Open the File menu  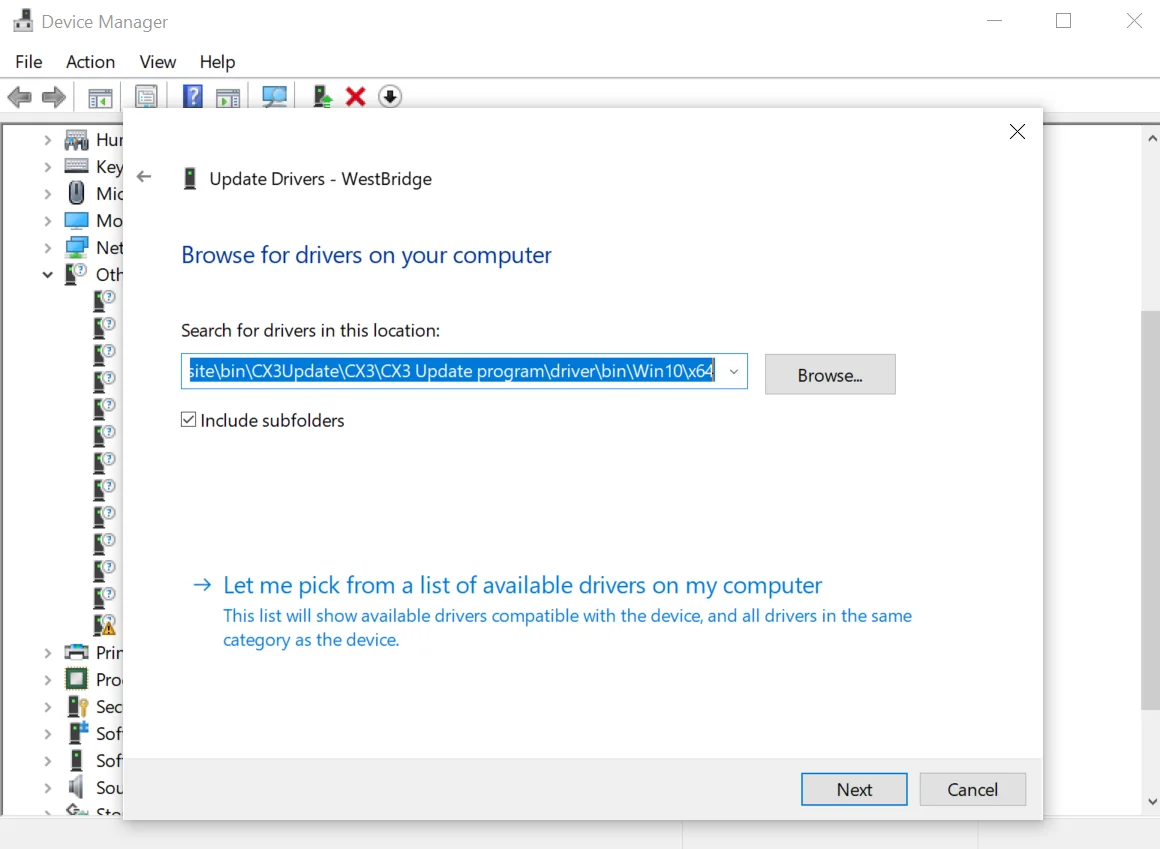29,62
